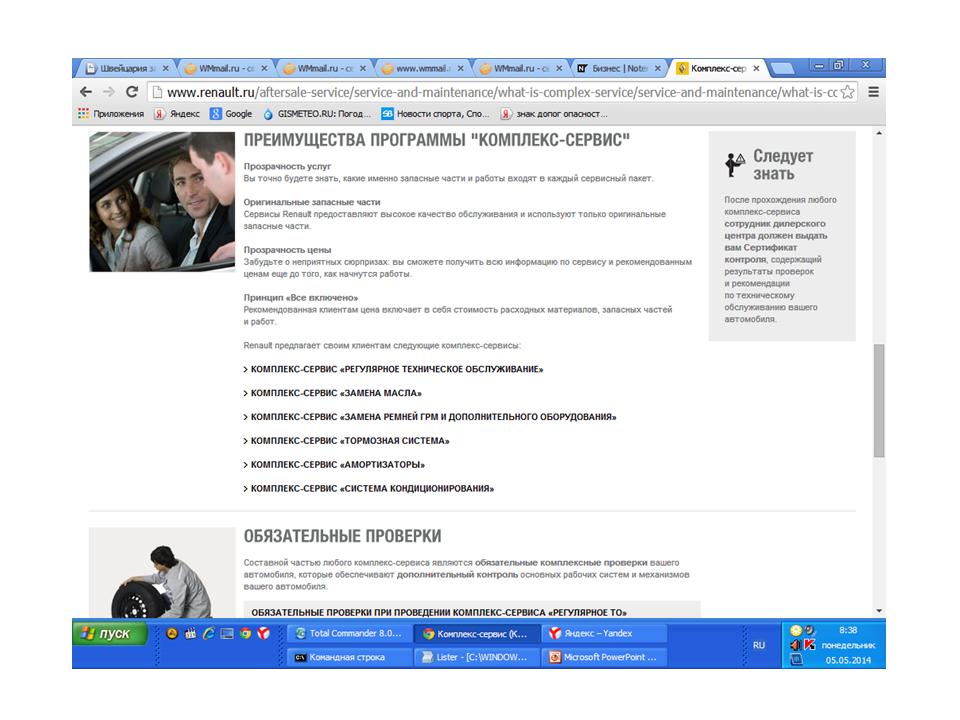960x720 pixels.
Task: Open the GISMETEO.RU bookmark
Action: pyautogui.click(x=316, y=114)
